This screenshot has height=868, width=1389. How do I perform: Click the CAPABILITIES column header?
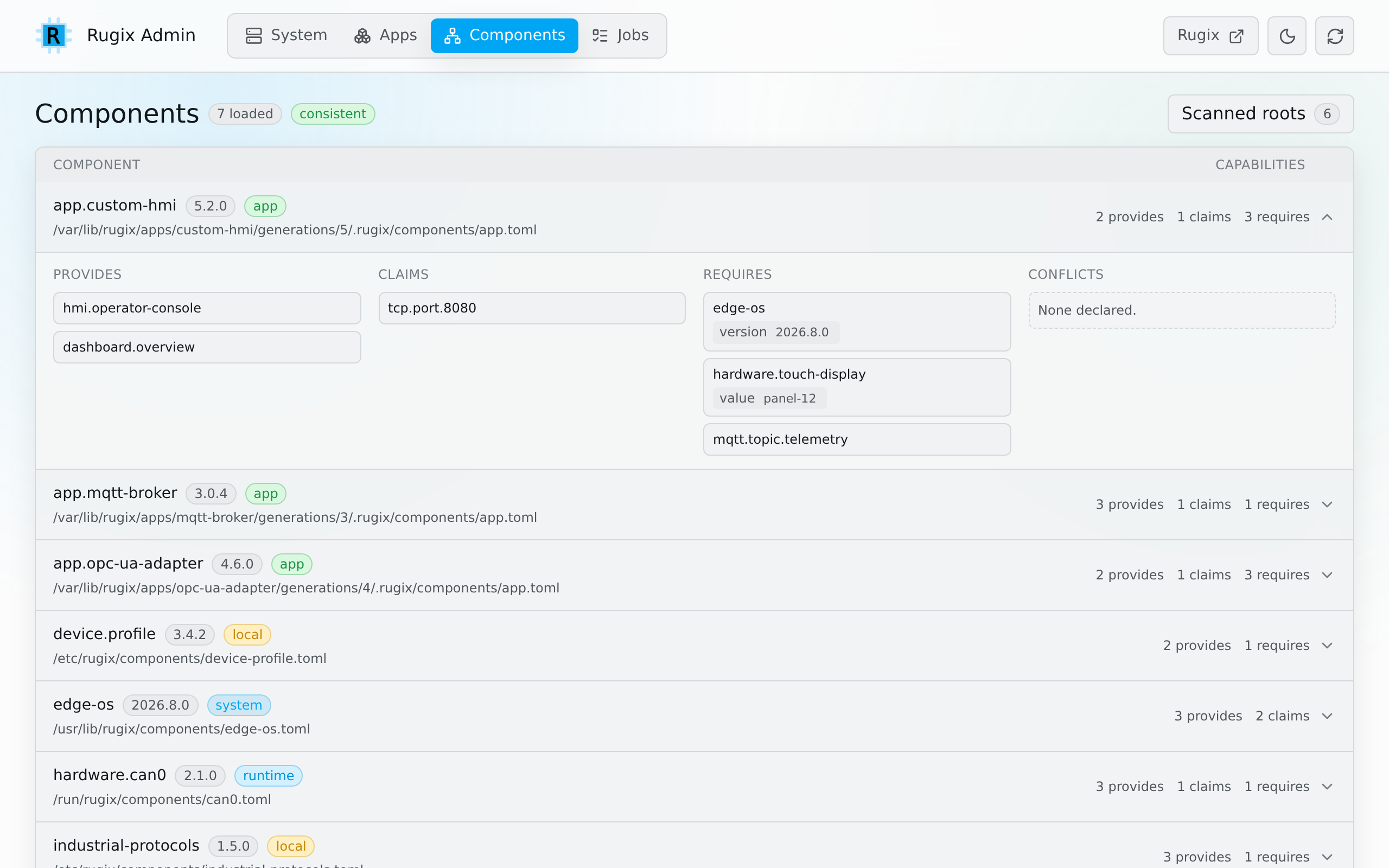coord(1260,165)
